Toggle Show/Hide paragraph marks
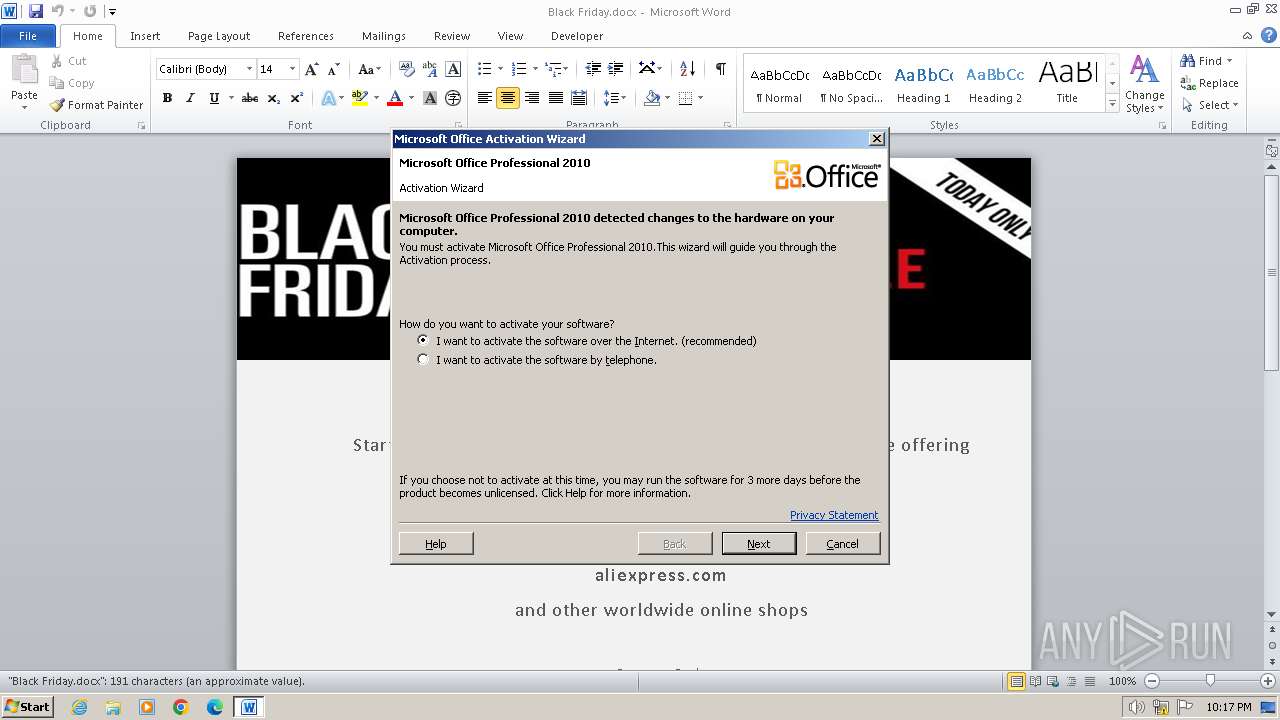 pyautogui.click(x=720, y=69)
